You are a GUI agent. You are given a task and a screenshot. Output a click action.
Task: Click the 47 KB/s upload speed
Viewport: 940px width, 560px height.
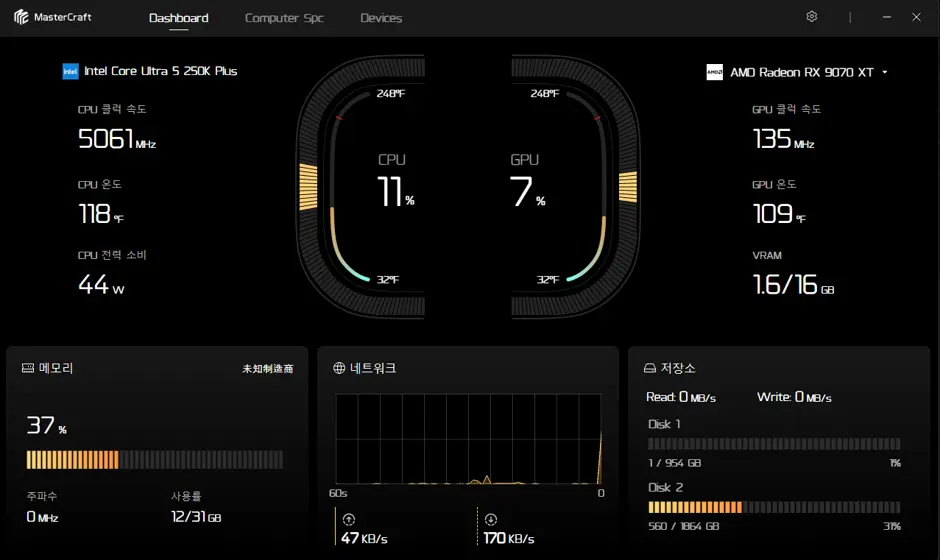pyautogui.click(x=364, y=538)
